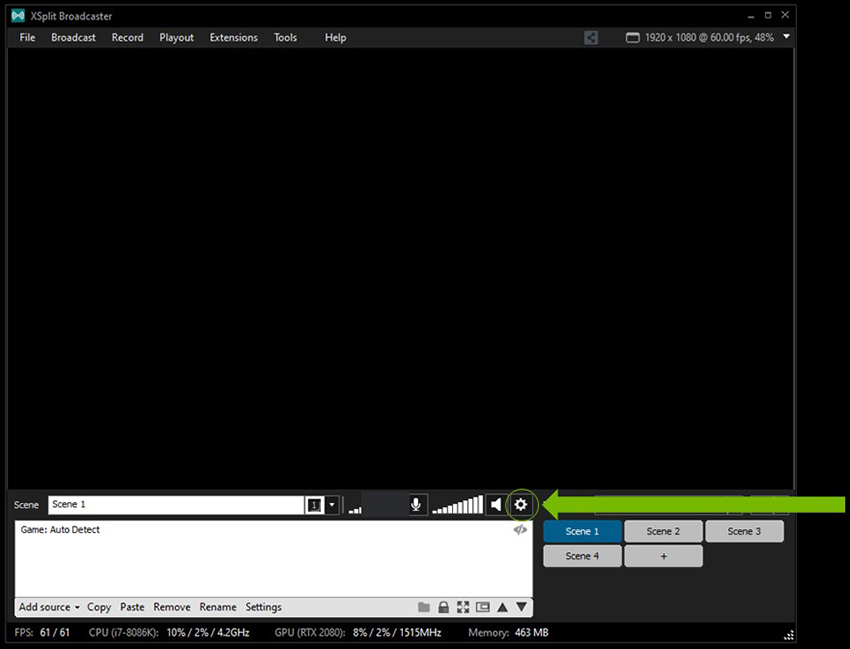Lock the selected source
Image resolution: width=850 pixels, height=649 pixels.
[x=443, y=607]
